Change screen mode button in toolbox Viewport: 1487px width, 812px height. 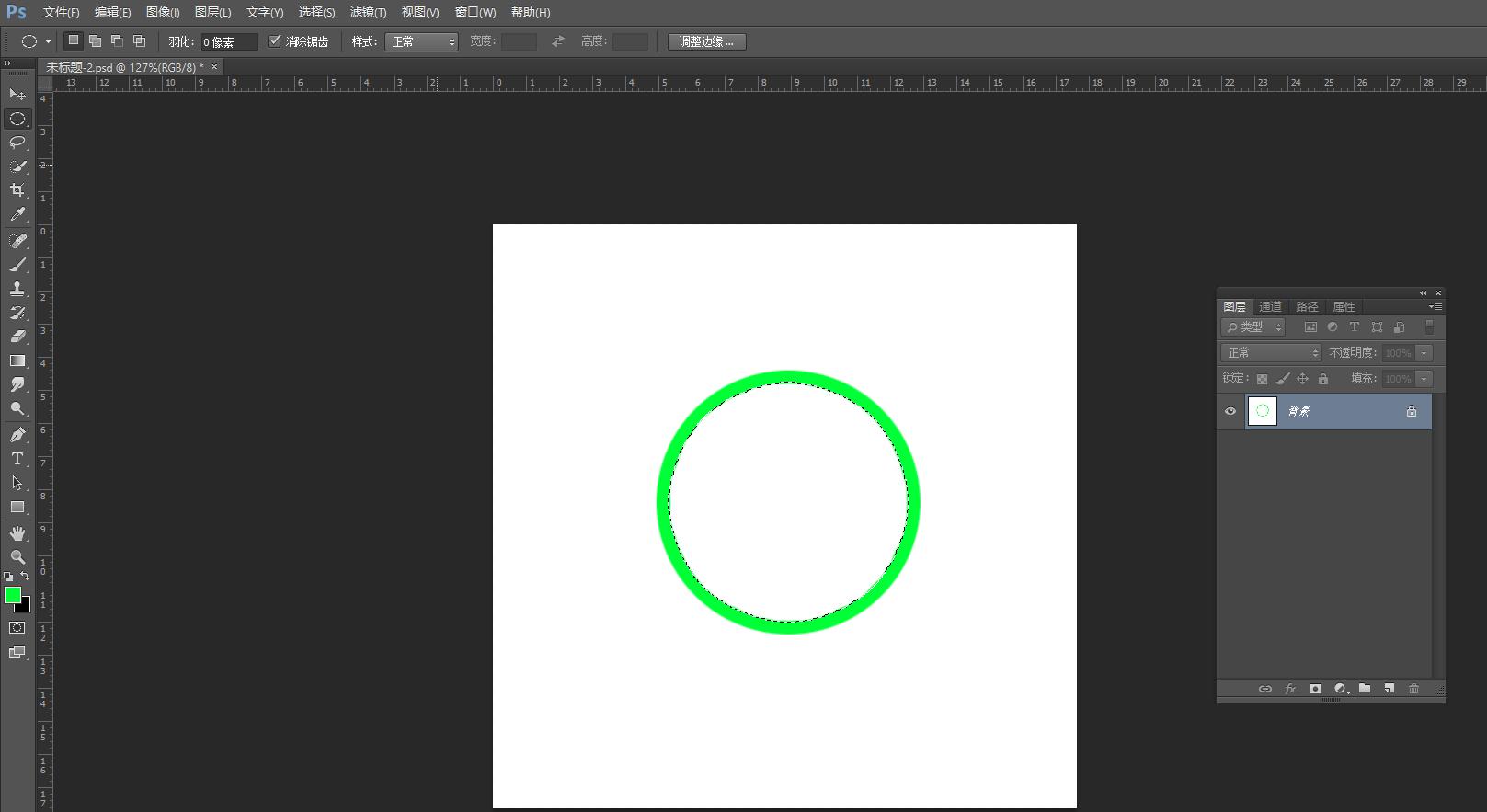point(17,652)
